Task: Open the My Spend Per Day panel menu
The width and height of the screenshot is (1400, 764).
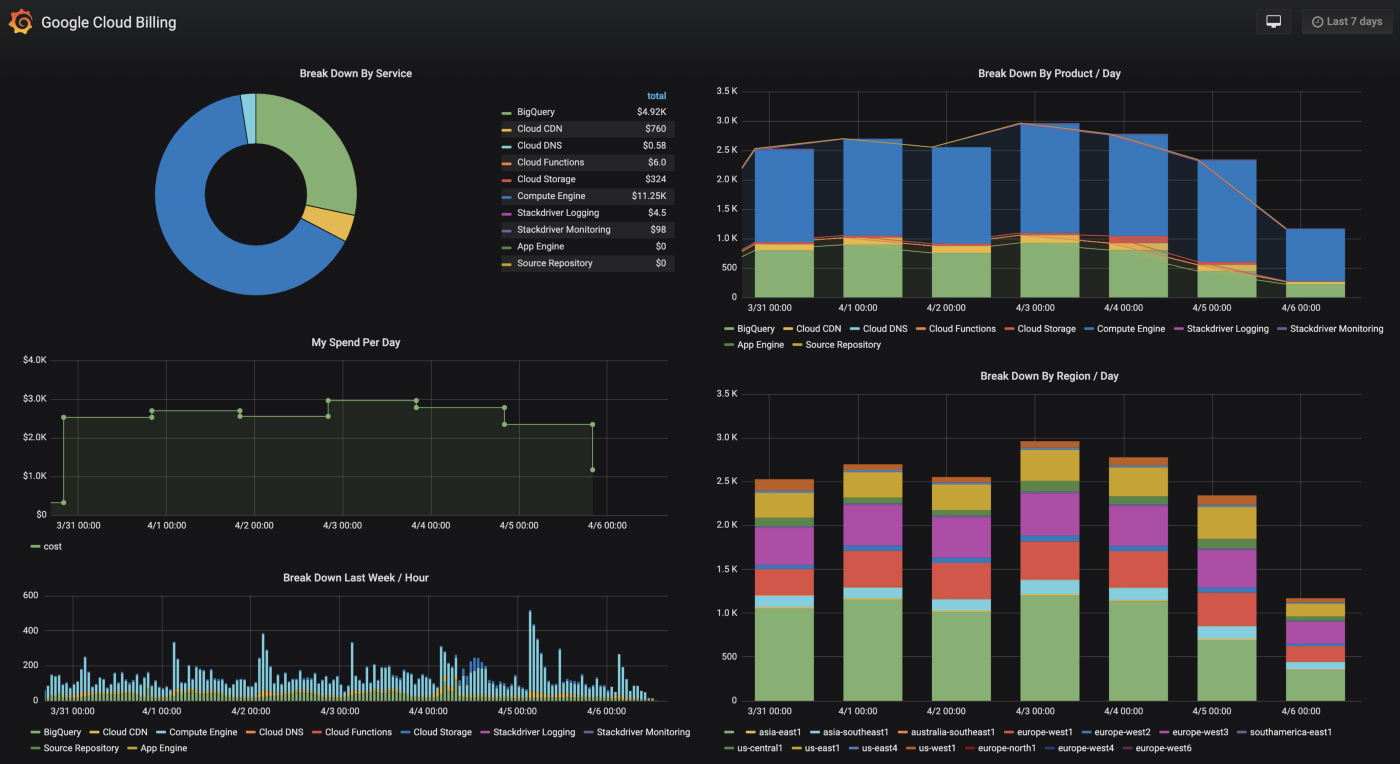Action: (356, 342)
